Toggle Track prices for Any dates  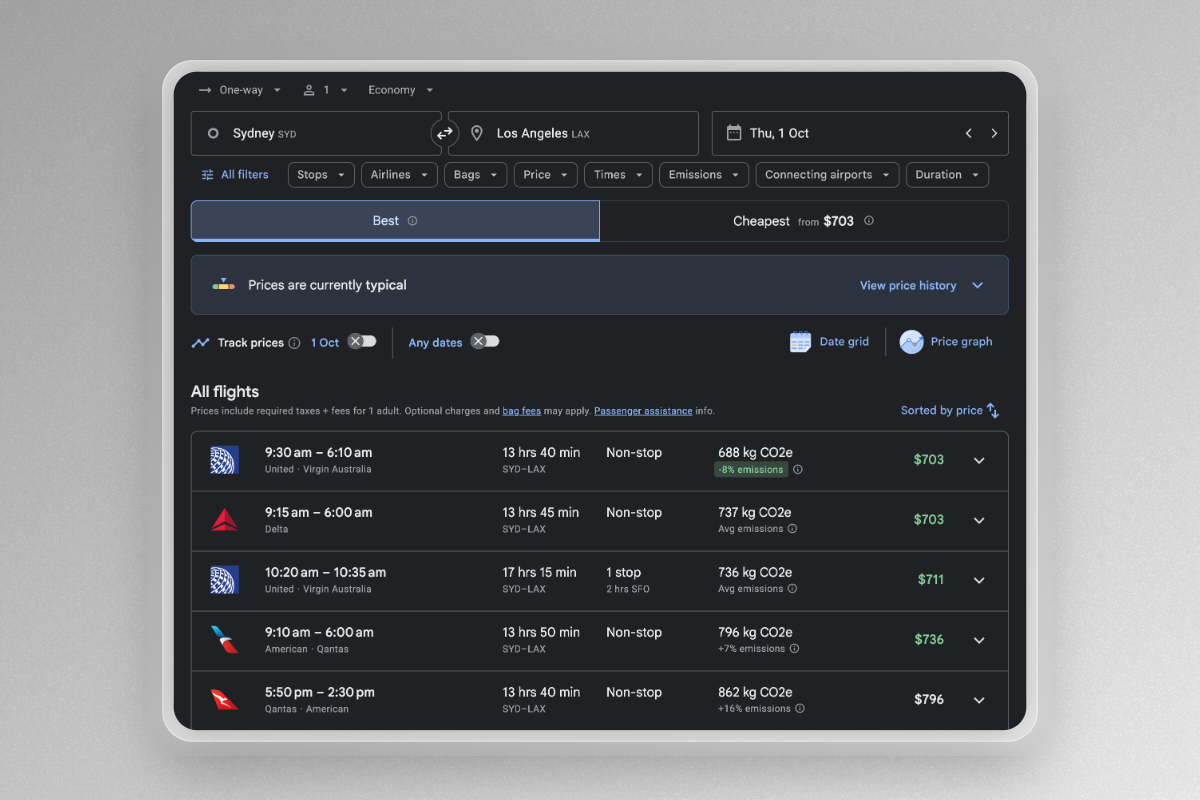(485, 341)
